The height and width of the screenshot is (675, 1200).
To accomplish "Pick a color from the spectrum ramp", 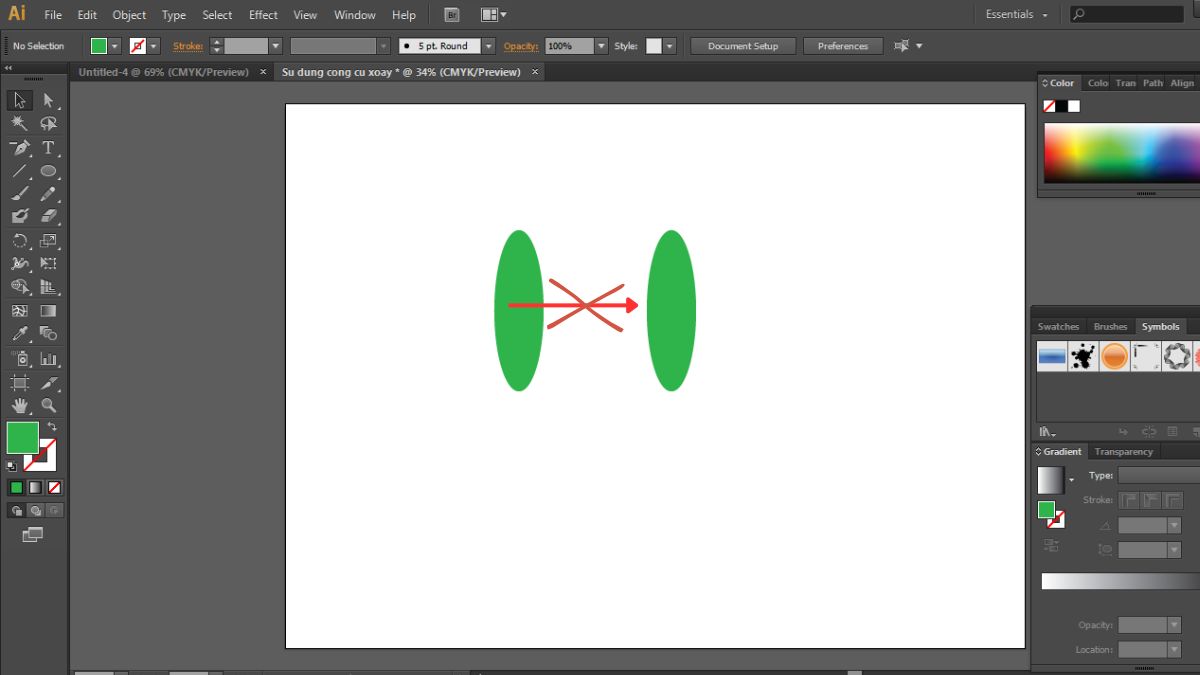I will coord(1121,153).
